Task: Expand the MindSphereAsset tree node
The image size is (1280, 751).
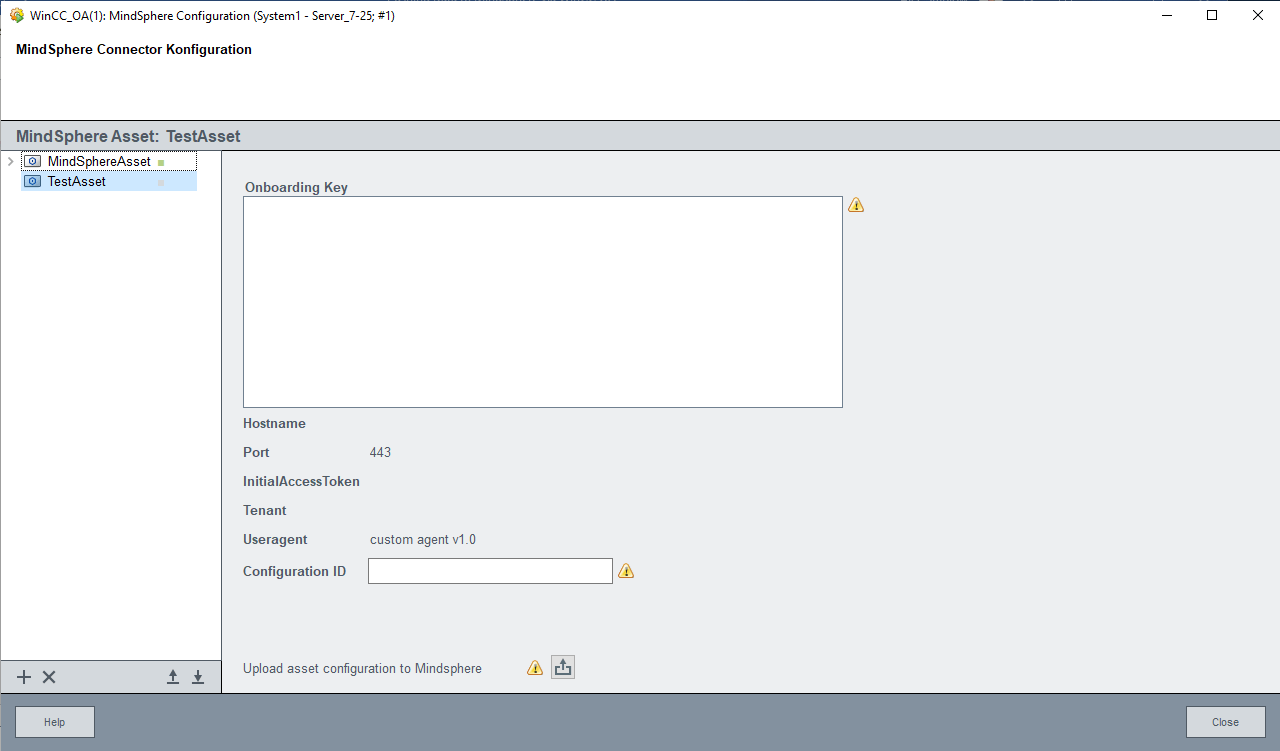Action: point(10,161)
